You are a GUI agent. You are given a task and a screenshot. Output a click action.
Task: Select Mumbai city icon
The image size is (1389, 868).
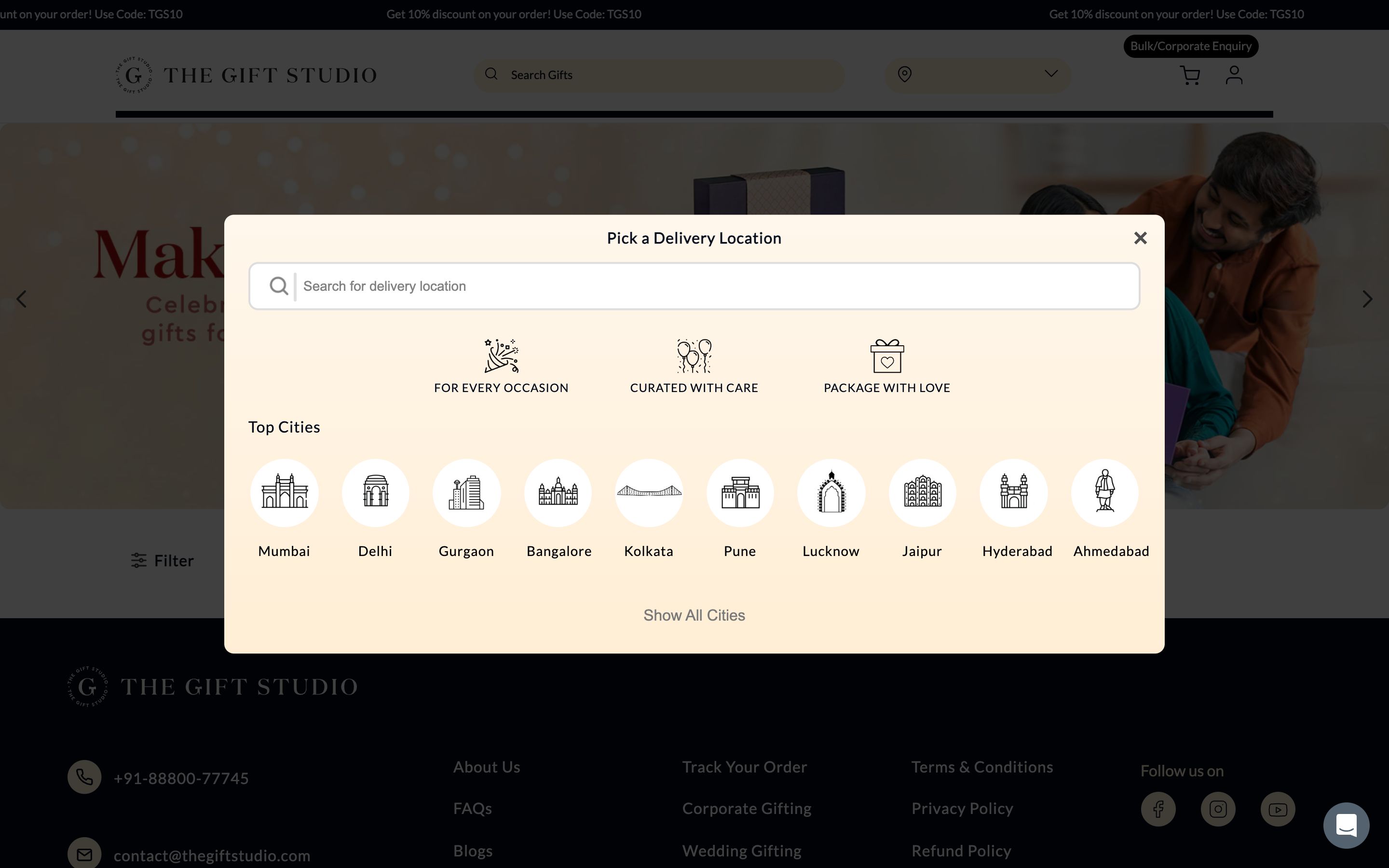point(284,492)
